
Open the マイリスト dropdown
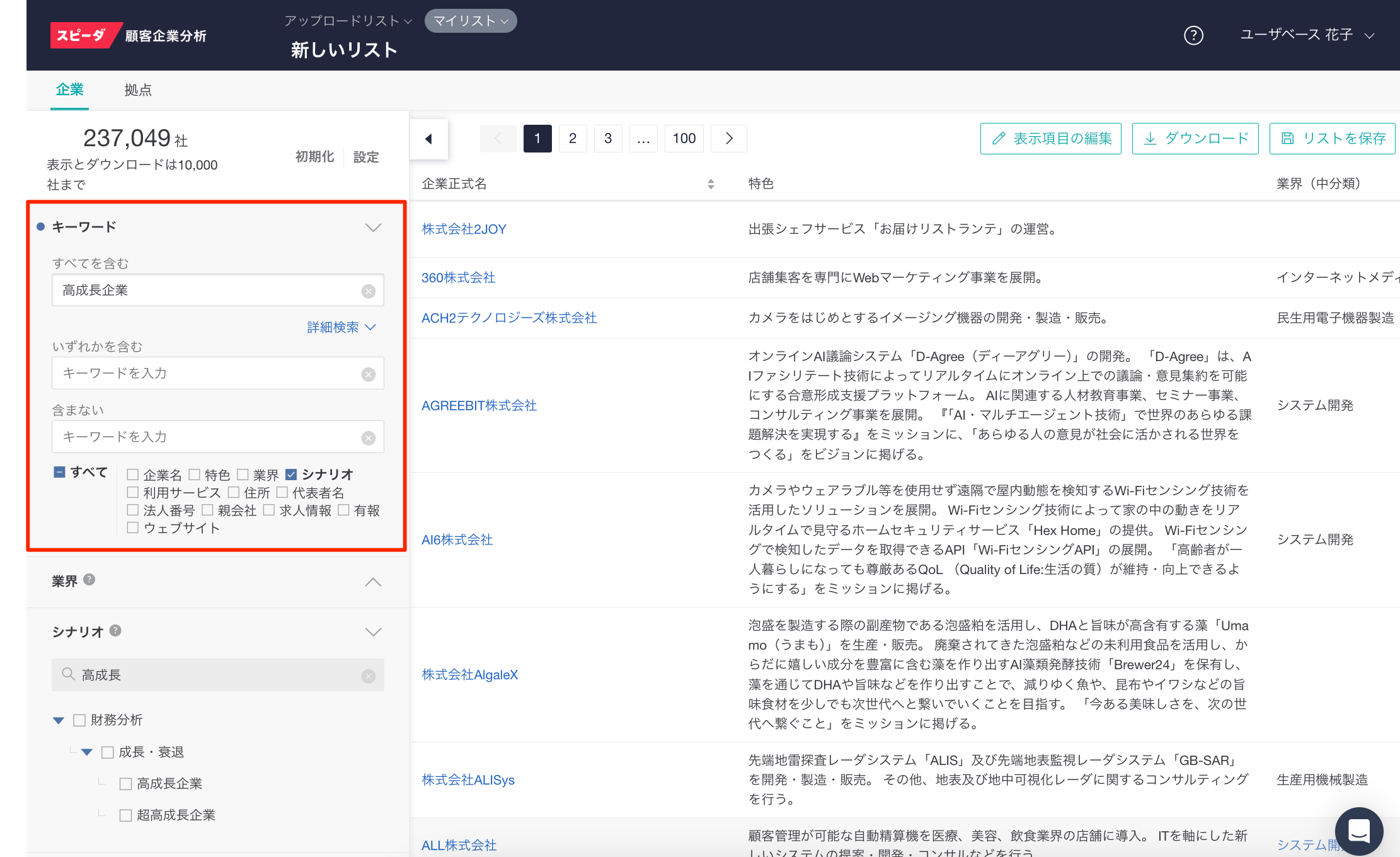[471, 21]
